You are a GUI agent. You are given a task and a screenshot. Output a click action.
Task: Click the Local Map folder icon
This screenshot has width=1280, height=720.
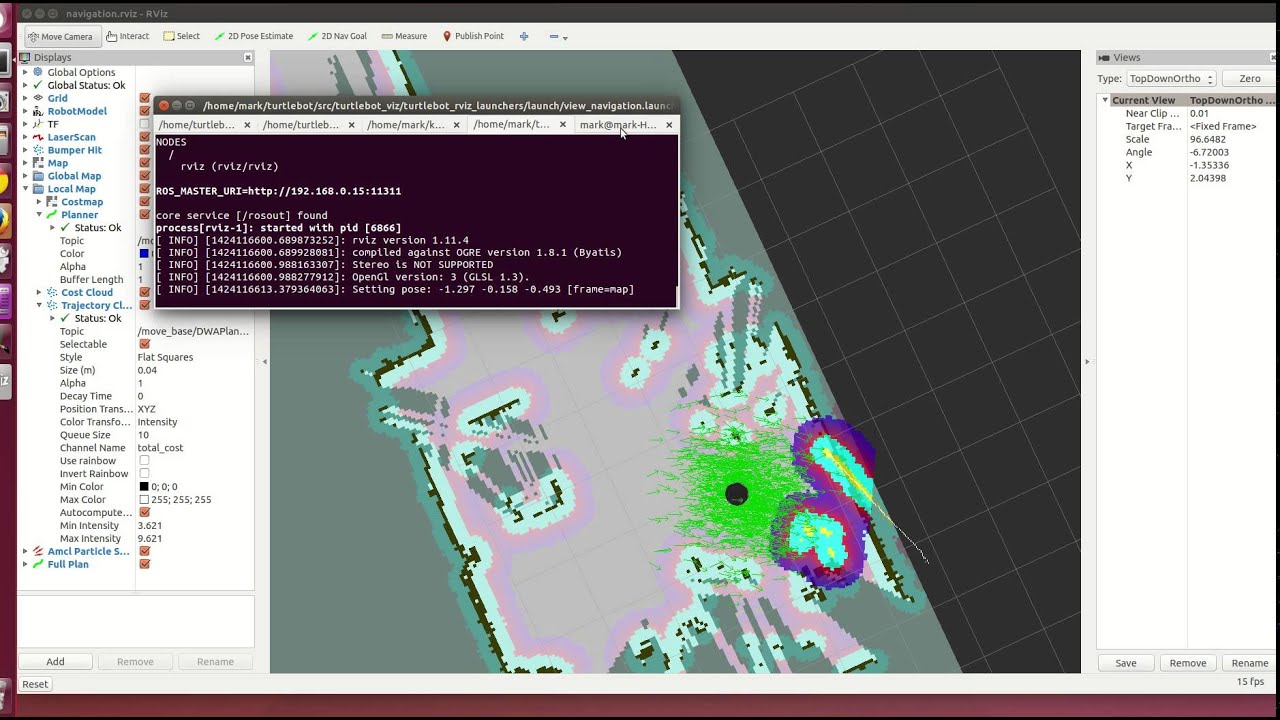(39, 189)
